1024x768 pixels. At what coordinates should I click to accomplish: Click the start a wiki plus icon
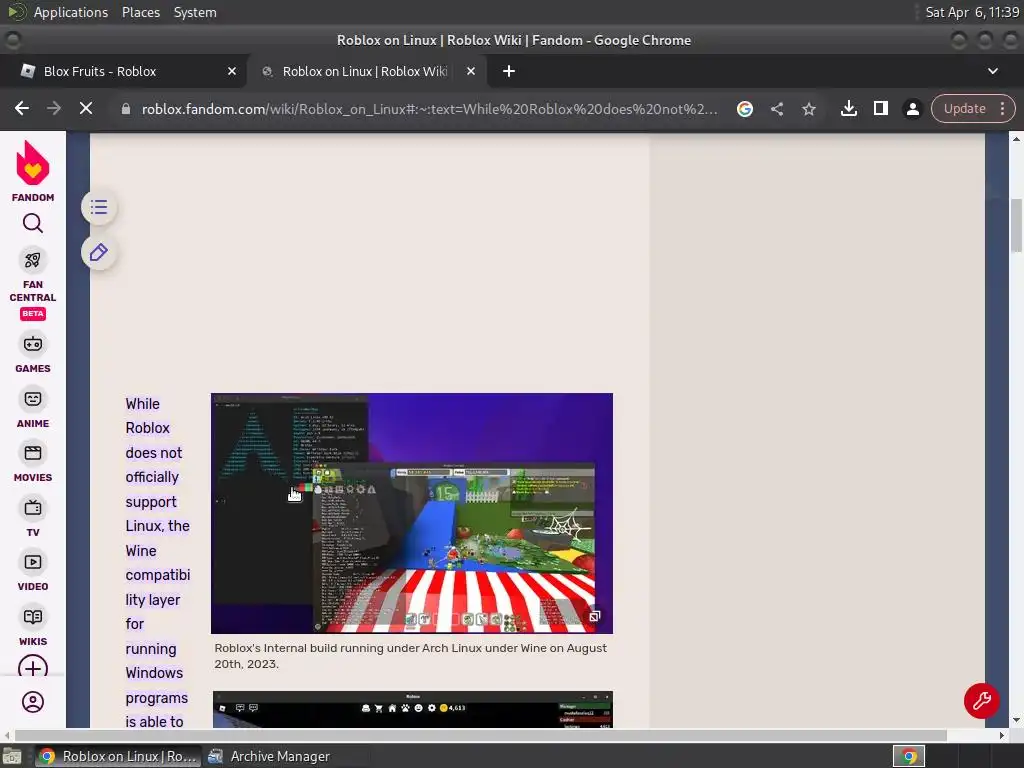[33, 667]
